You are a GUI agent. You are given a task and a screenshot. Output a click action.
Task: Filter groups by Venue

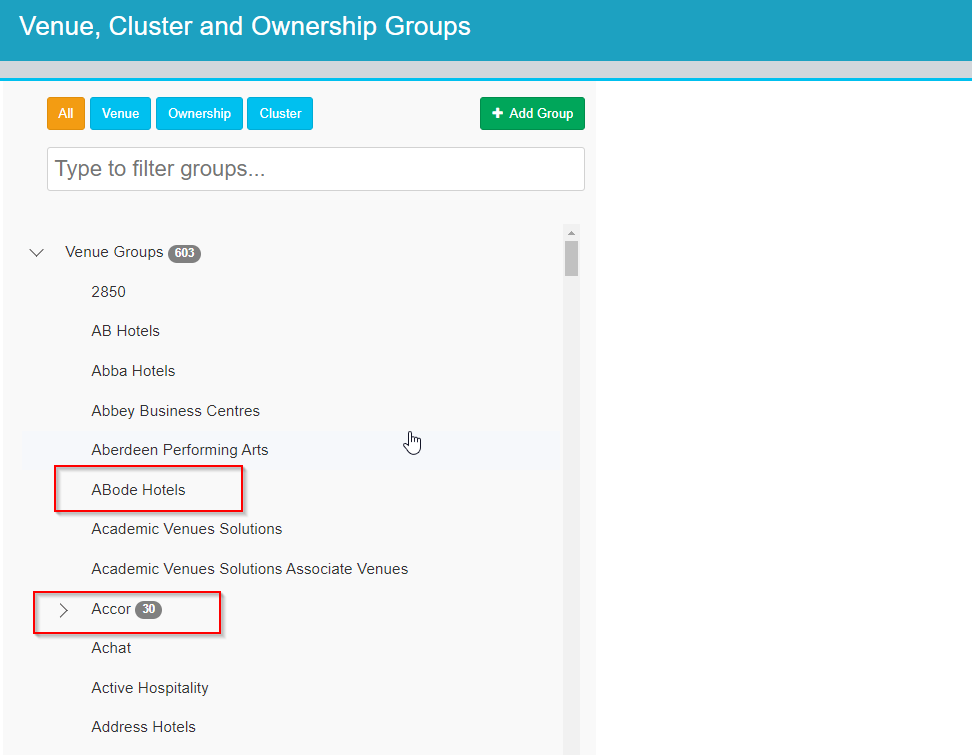coord(120,113)
